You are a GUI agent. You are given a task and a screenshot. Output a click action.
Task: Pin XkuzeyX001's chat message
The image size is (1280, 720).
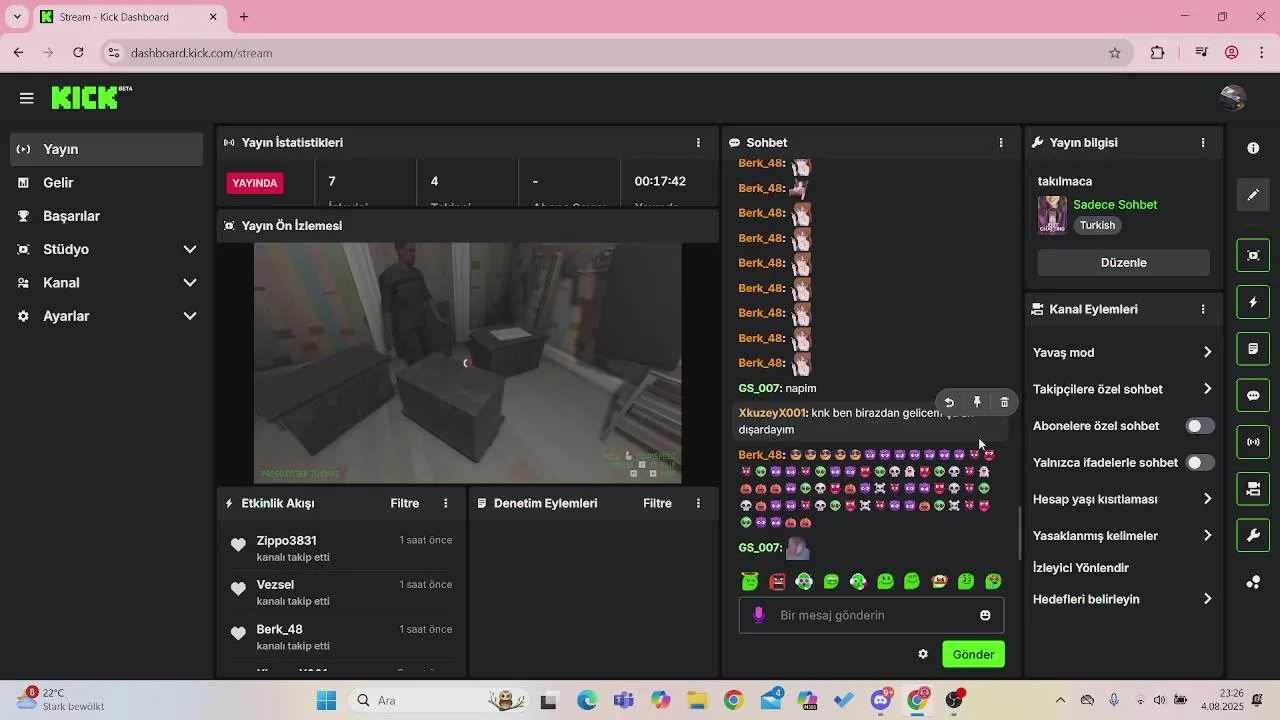pyautogui.click(x=977, y=402)
